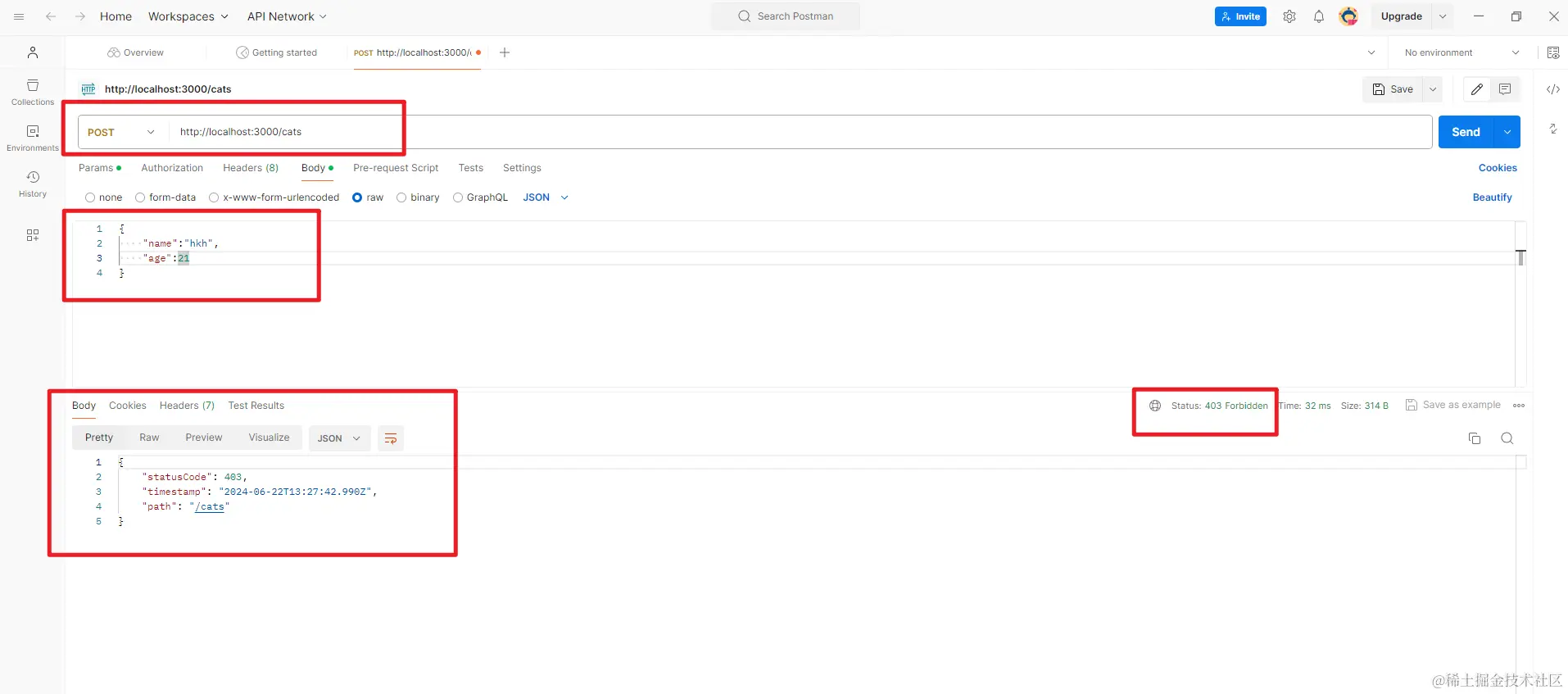Switch response view to Visualize

click(x=270, y=438)
